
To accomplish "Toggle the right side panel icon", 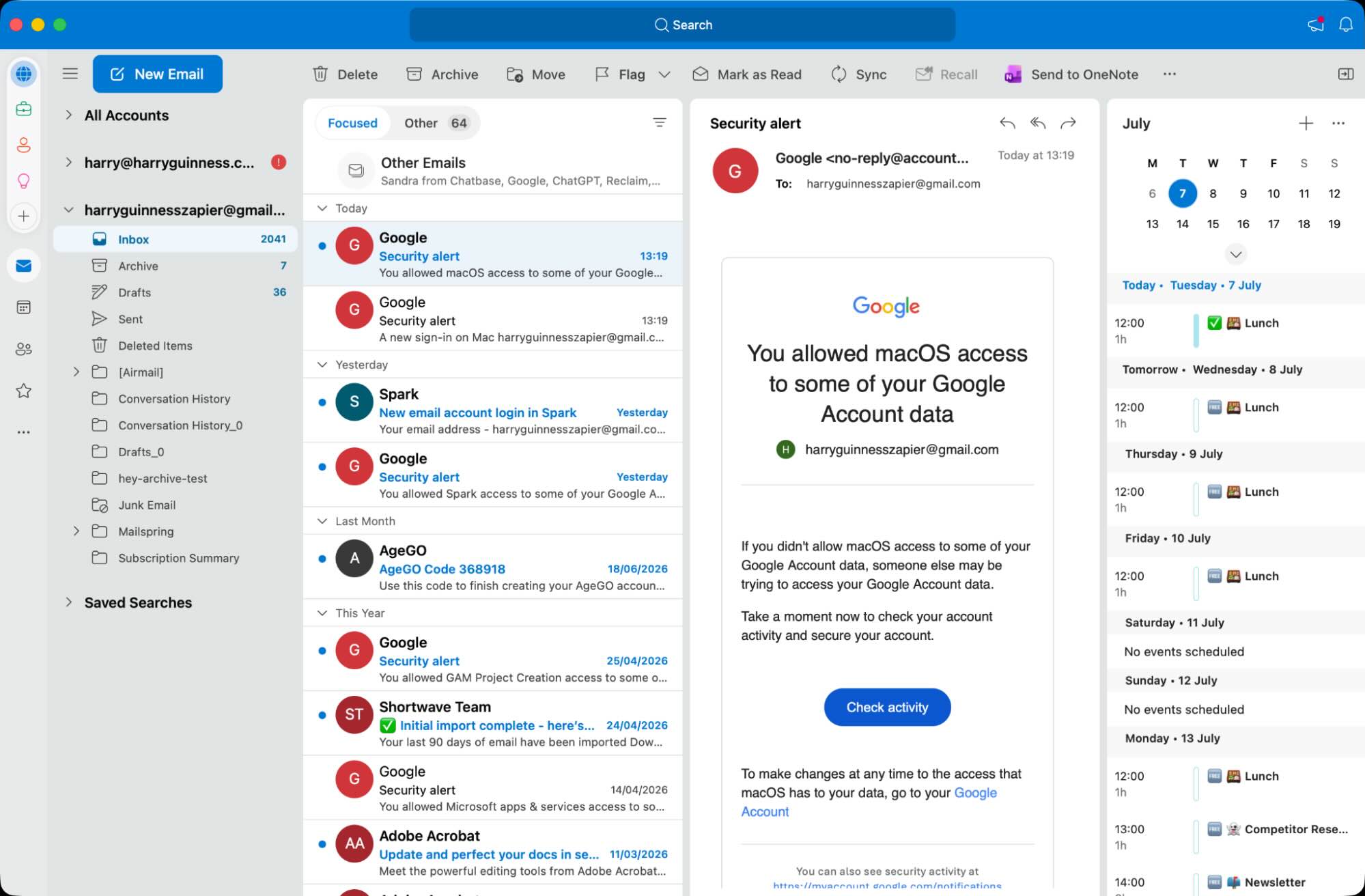I will [x=1345, y=74].
